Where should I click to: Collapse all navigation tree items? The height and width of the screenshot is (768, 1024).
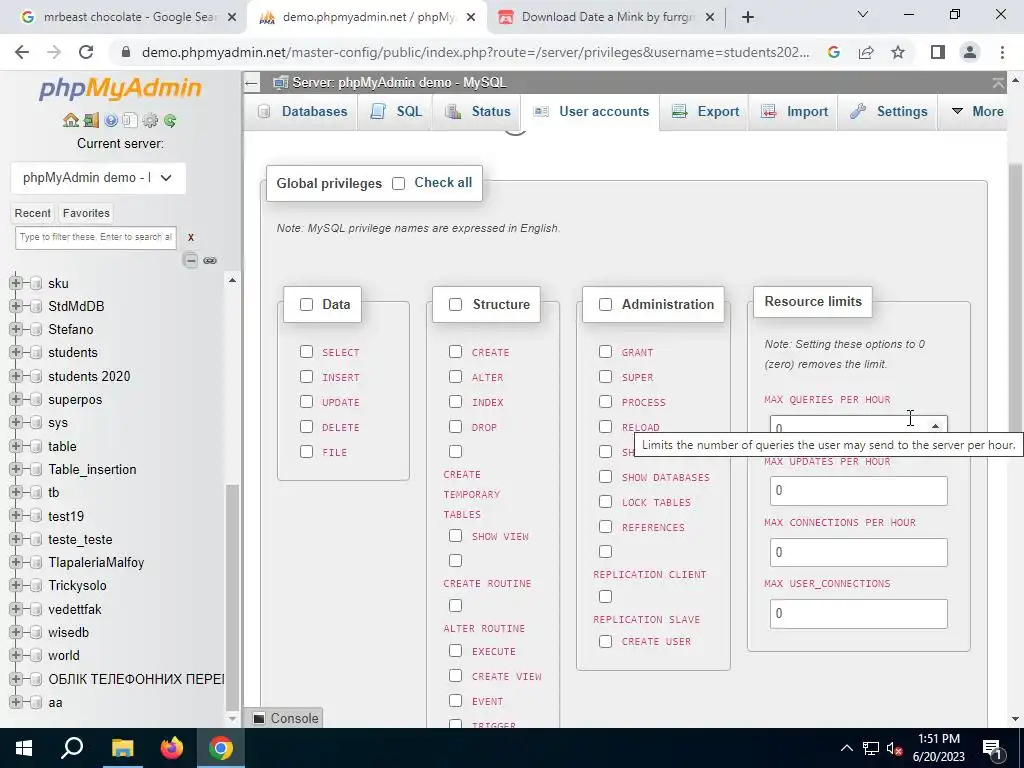(190, 261)
